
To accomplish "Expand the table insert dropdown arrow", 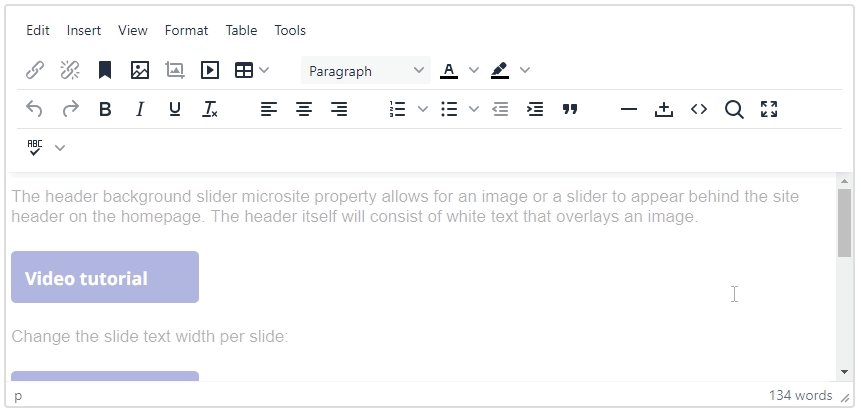I will (264, 70).
